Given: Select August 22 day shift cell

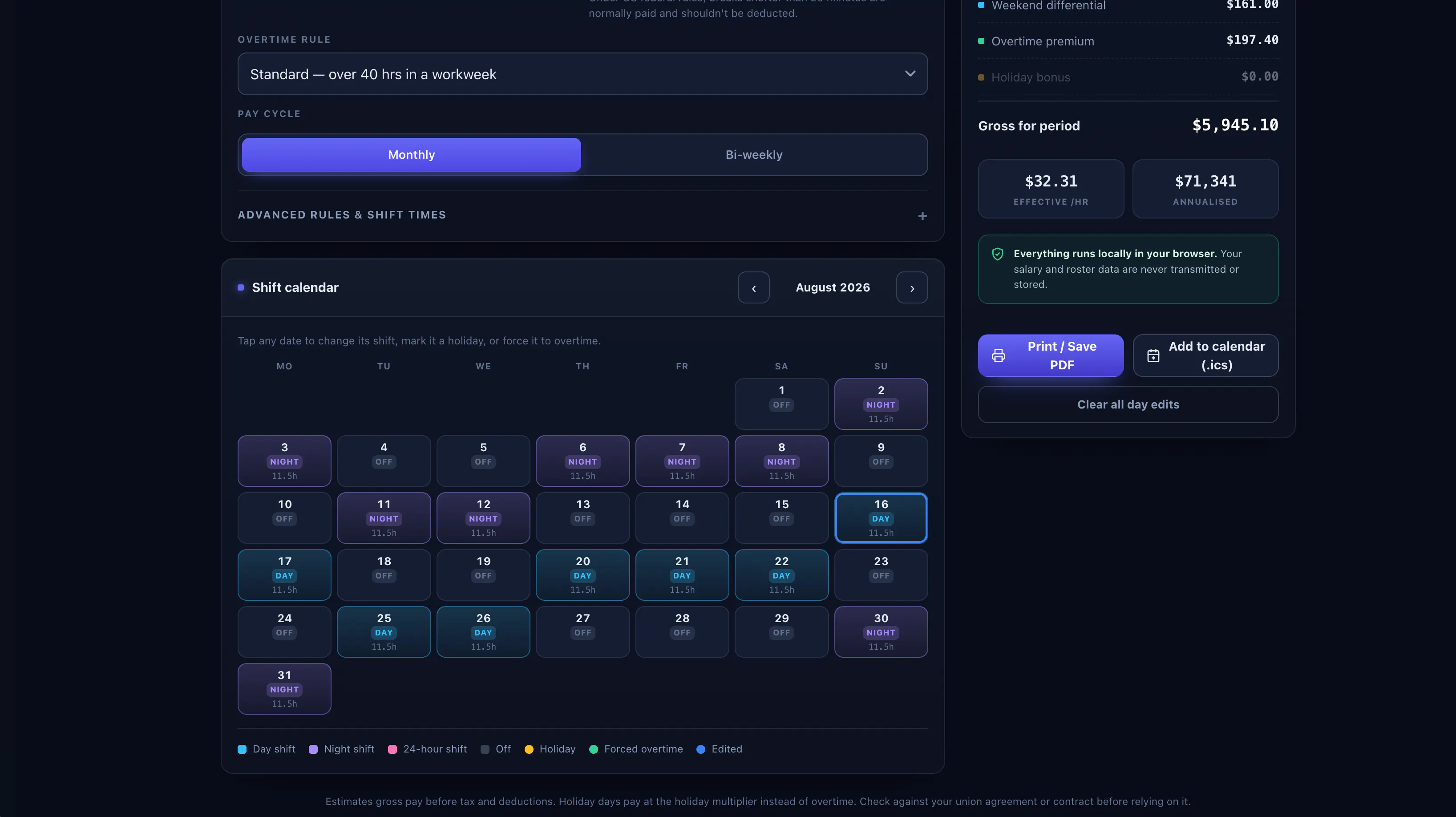Looking at the screenshot, I should pyautogui.click(x=781, y=575).
